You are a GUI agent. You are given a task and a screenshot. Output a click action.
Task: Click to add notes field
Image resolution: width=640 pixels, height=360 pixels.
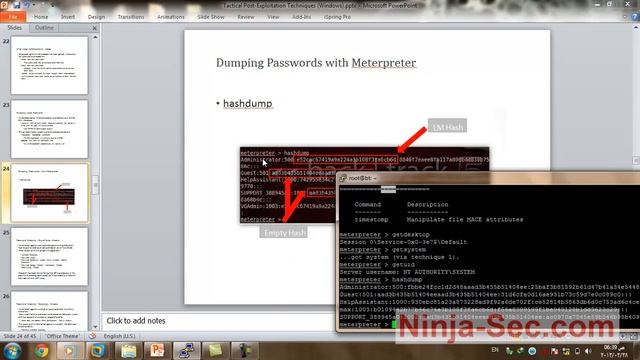coord(218,321)
